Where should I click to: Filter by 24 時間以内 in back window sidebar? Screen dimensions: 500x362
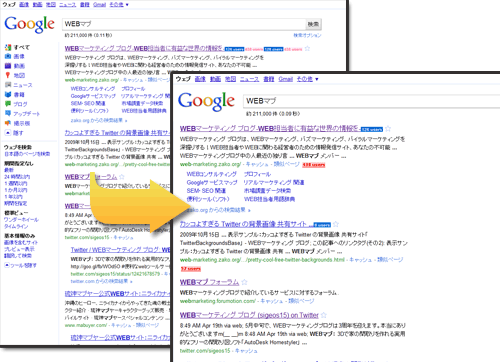pyautogui.click(x=17, y=177)
